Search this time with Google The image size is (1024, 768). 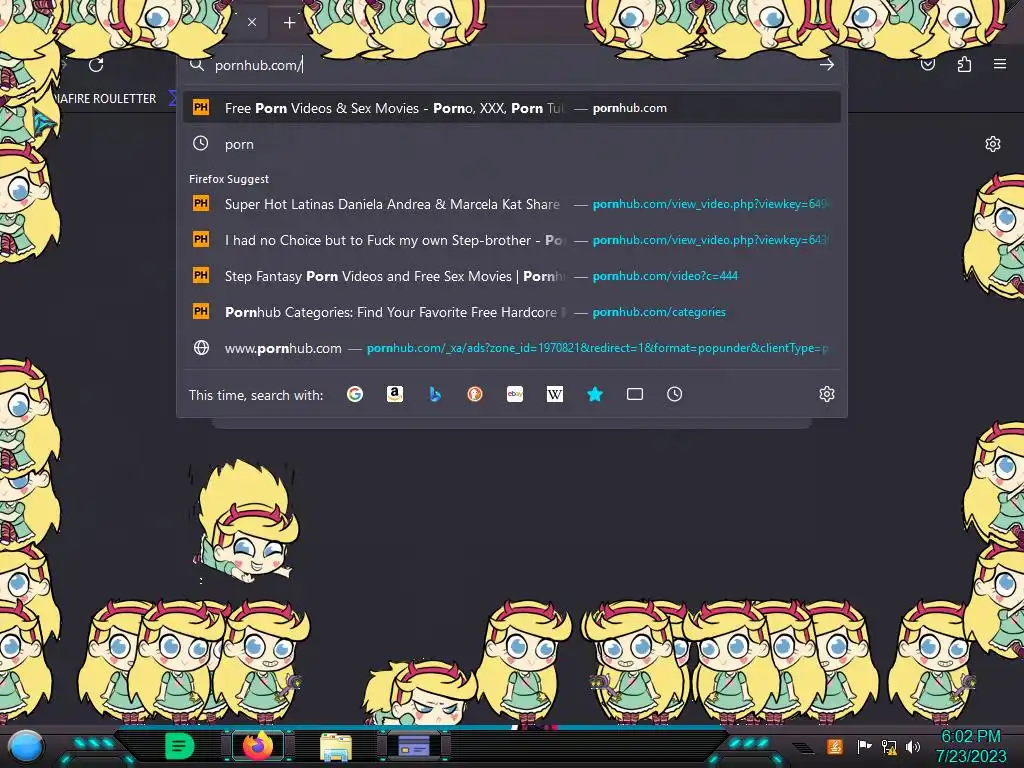(x=355, y=394)
